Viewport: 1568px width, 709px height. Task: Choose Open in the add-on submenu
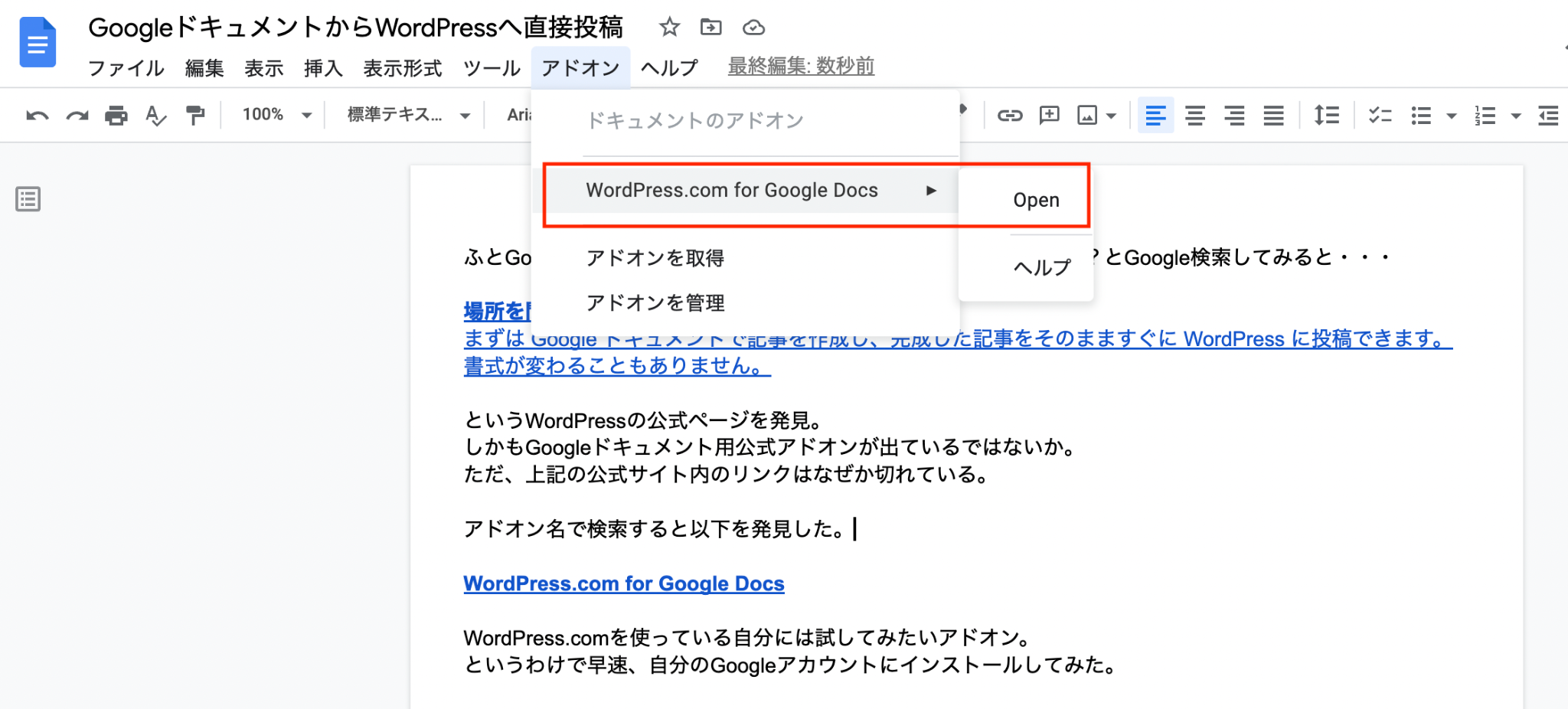click(1036, 200)
